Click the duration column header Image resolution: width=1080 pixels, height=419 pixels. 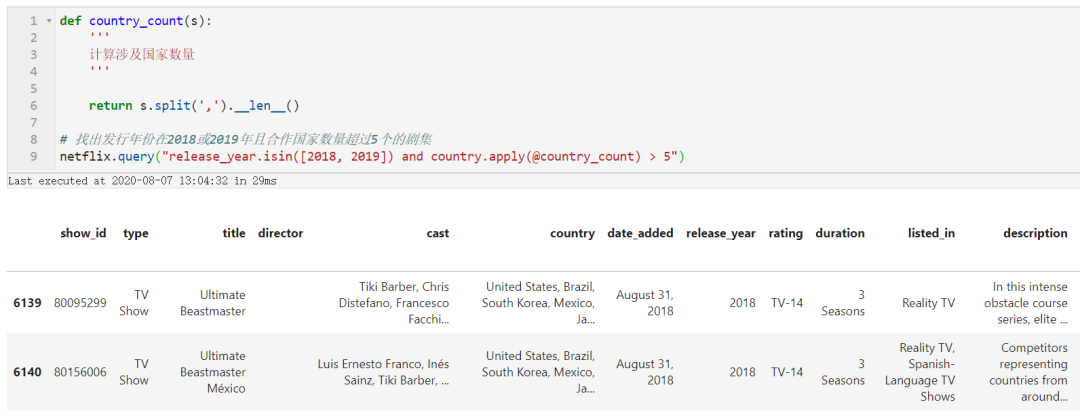point(840,233)
